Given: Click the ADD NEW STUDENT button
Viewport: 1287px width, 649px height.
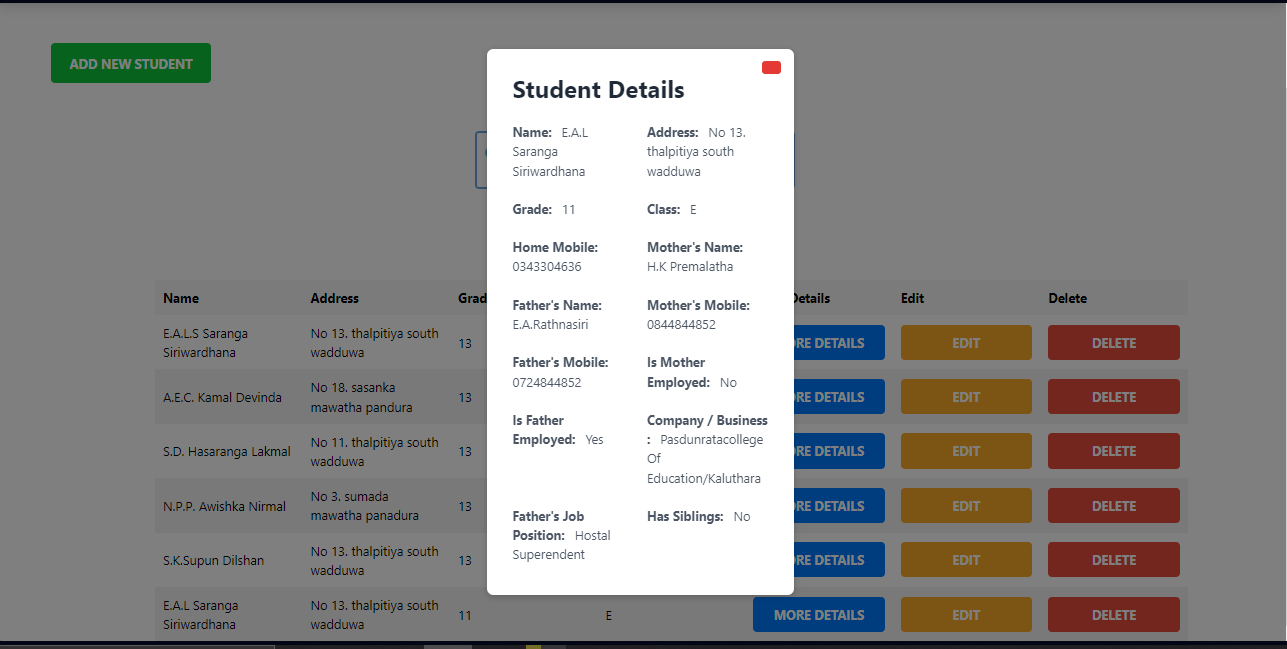Looking at the screenshot, I should click(130, 62).
